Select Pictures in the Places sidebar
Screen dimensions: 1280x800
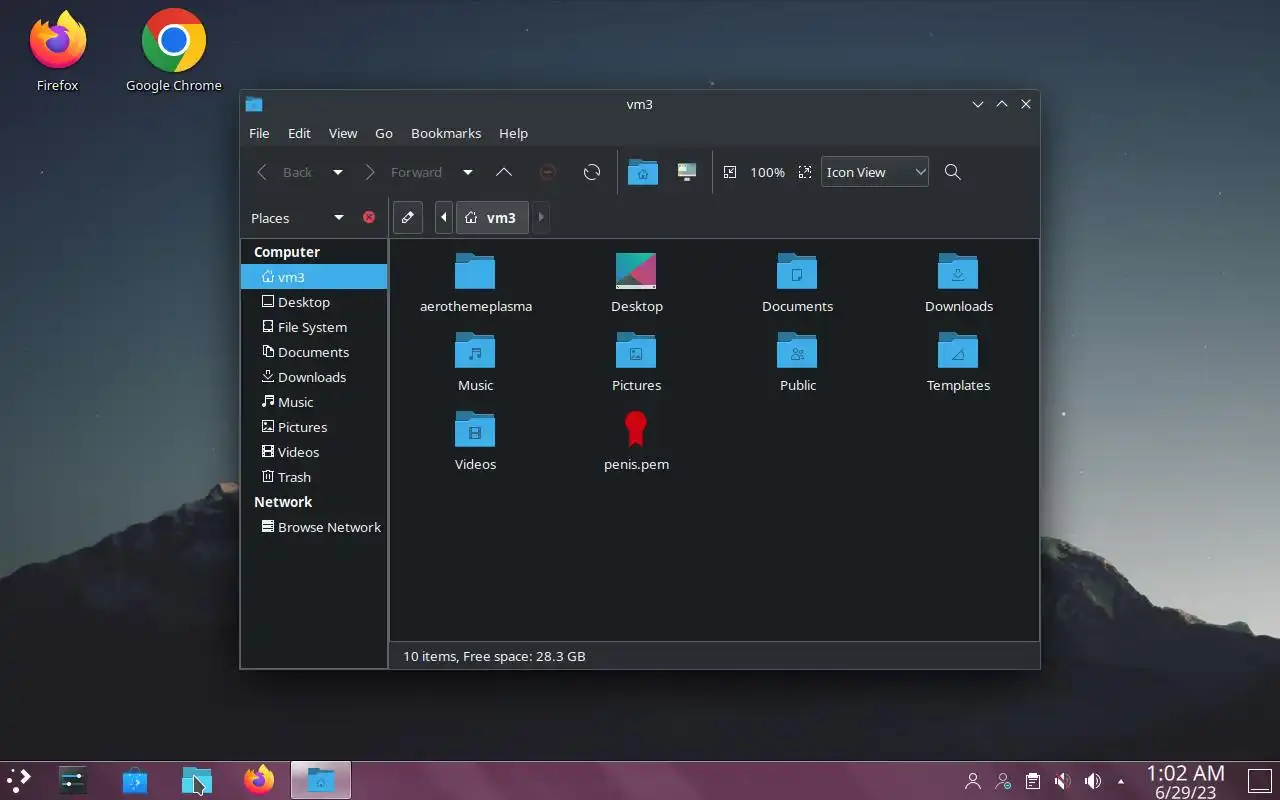pyautogui.click(x=314, y=427)
